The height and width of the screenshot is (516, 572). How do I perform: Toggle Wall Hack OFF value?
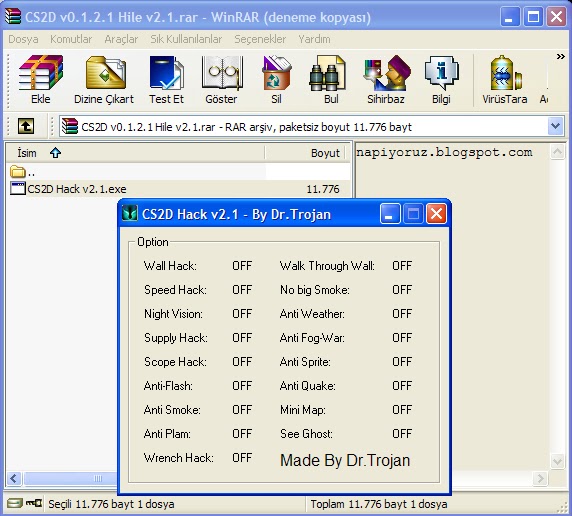(x=242, y=266)
